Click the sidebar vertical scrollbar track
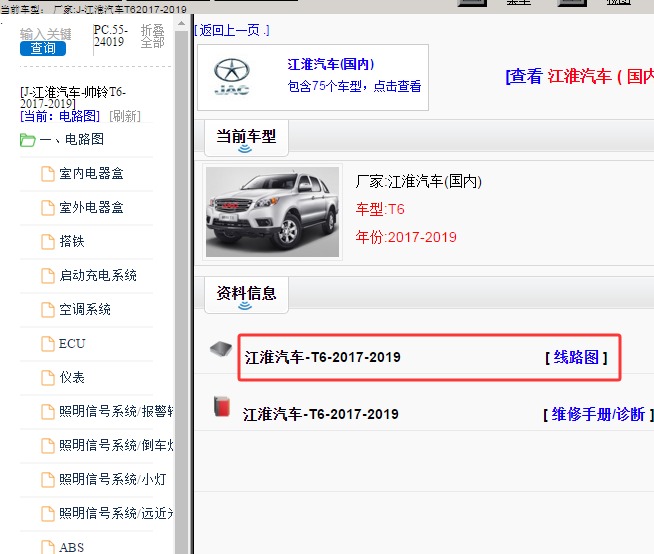 [181, 292]
